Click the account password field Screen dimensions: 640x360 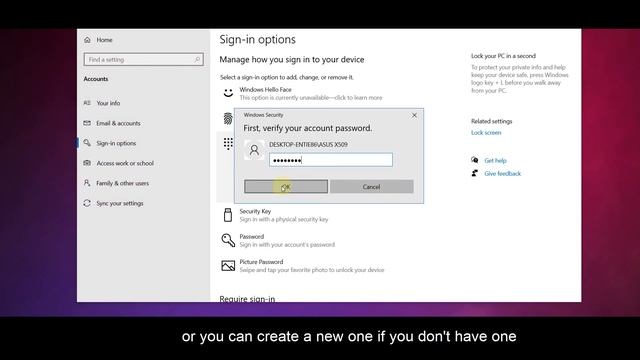331,160
